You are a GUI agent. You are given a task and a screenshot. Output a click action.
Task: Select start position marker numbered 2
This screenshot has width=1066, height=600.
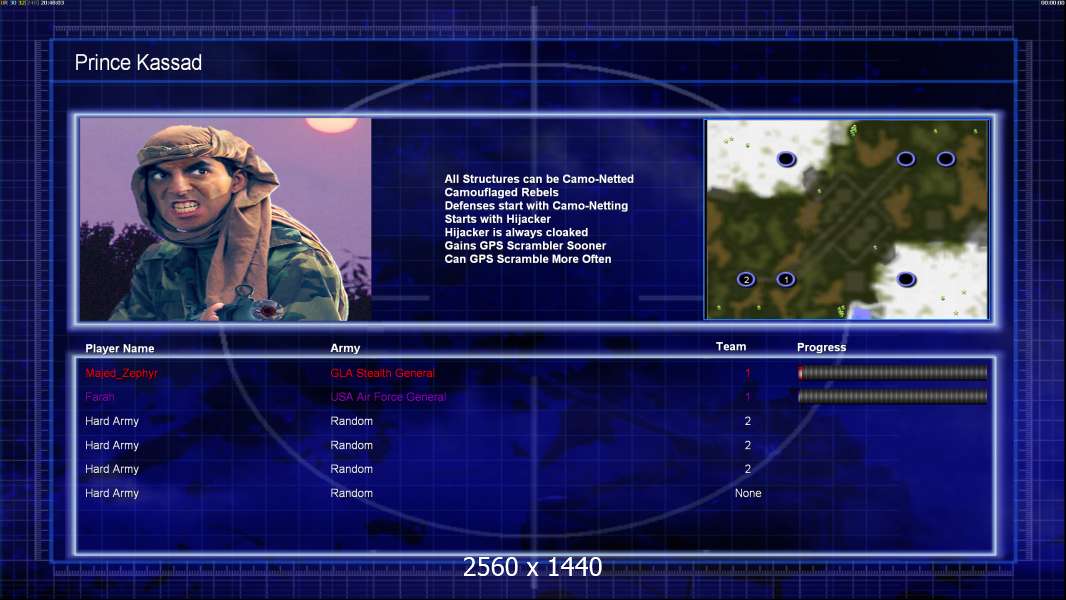click(746, 279)
